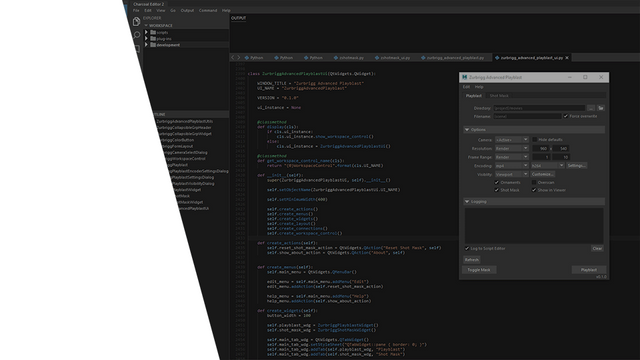Click the logging output text area
This screenshot has height=360, width=640.
tap(534, 226)
